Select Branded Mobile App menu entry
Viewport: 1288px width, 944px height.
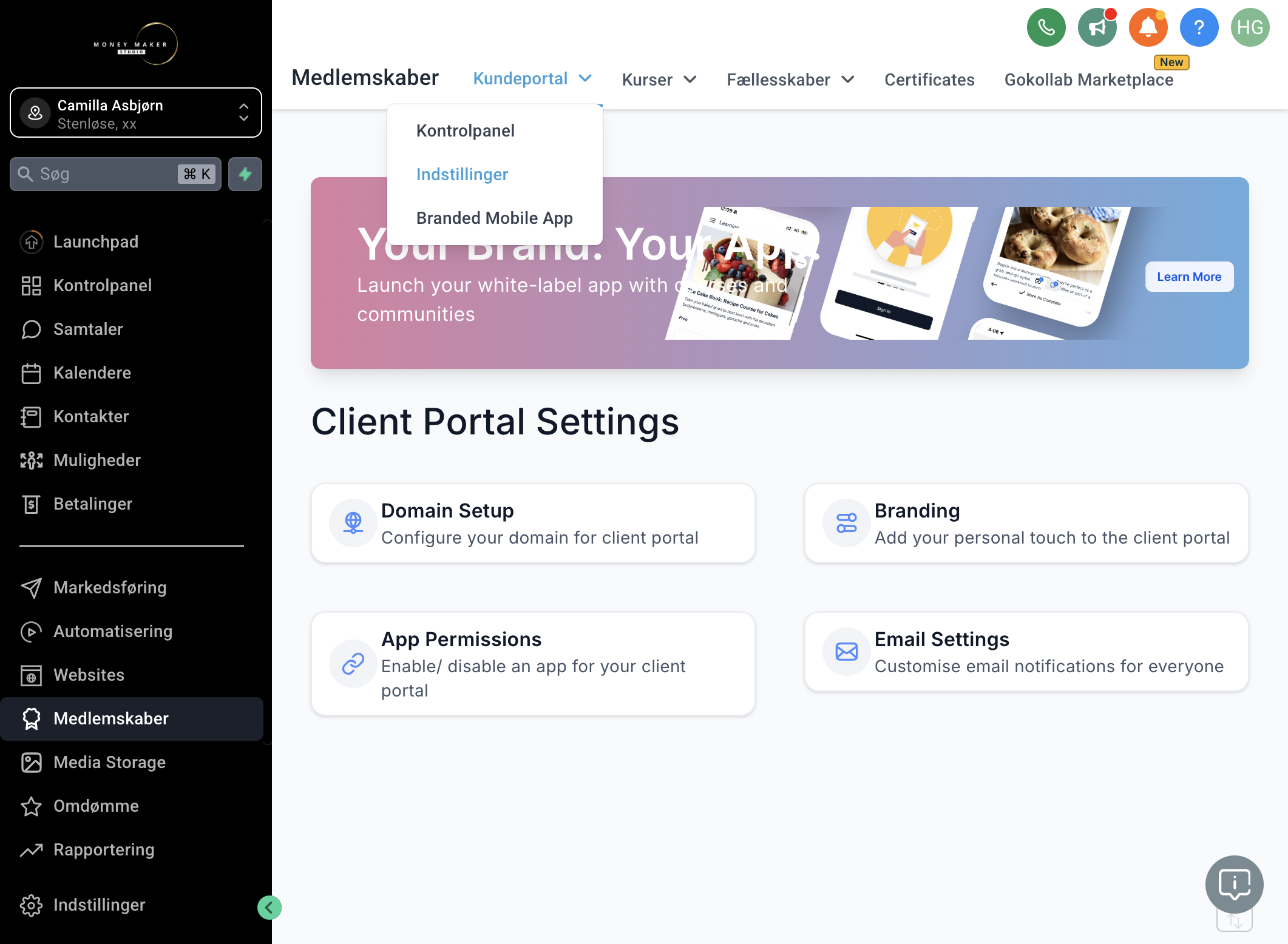coord(495,218)
